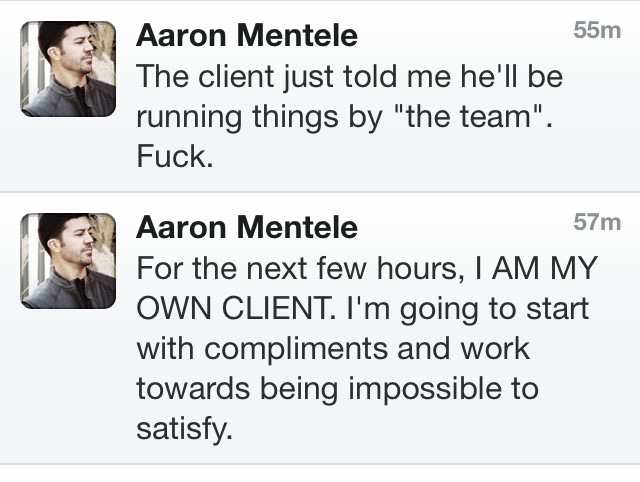The height and width of the screenshot is (482, 640).
Task: Click the word "Fuck." in the top tweet
Action: coord(175,157)
